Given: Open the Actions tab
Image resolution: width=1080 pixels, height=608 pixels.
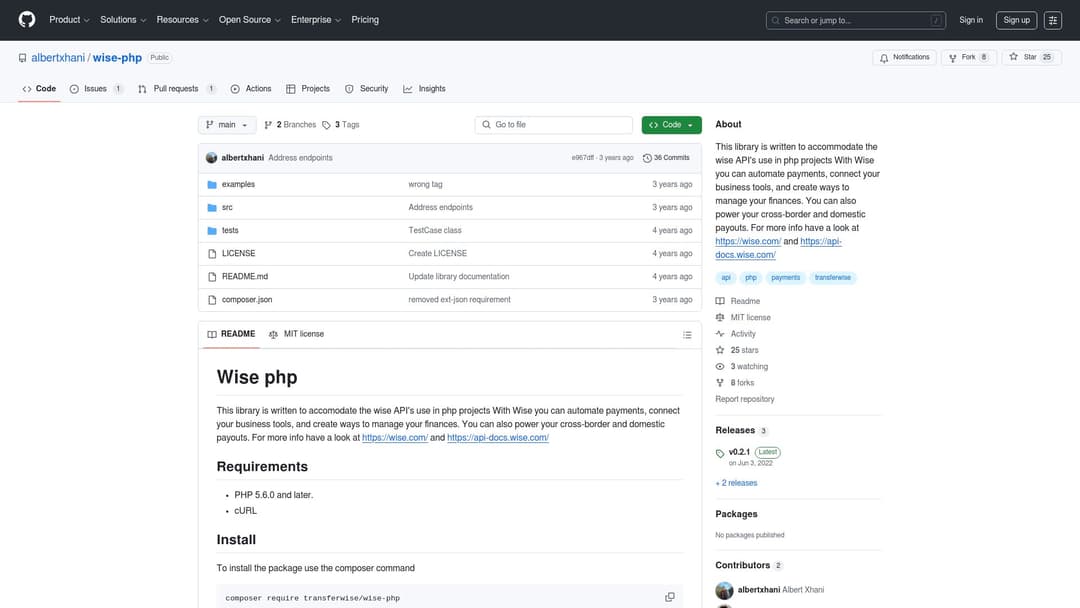Looking at the screenshot, I should (251, 89).
